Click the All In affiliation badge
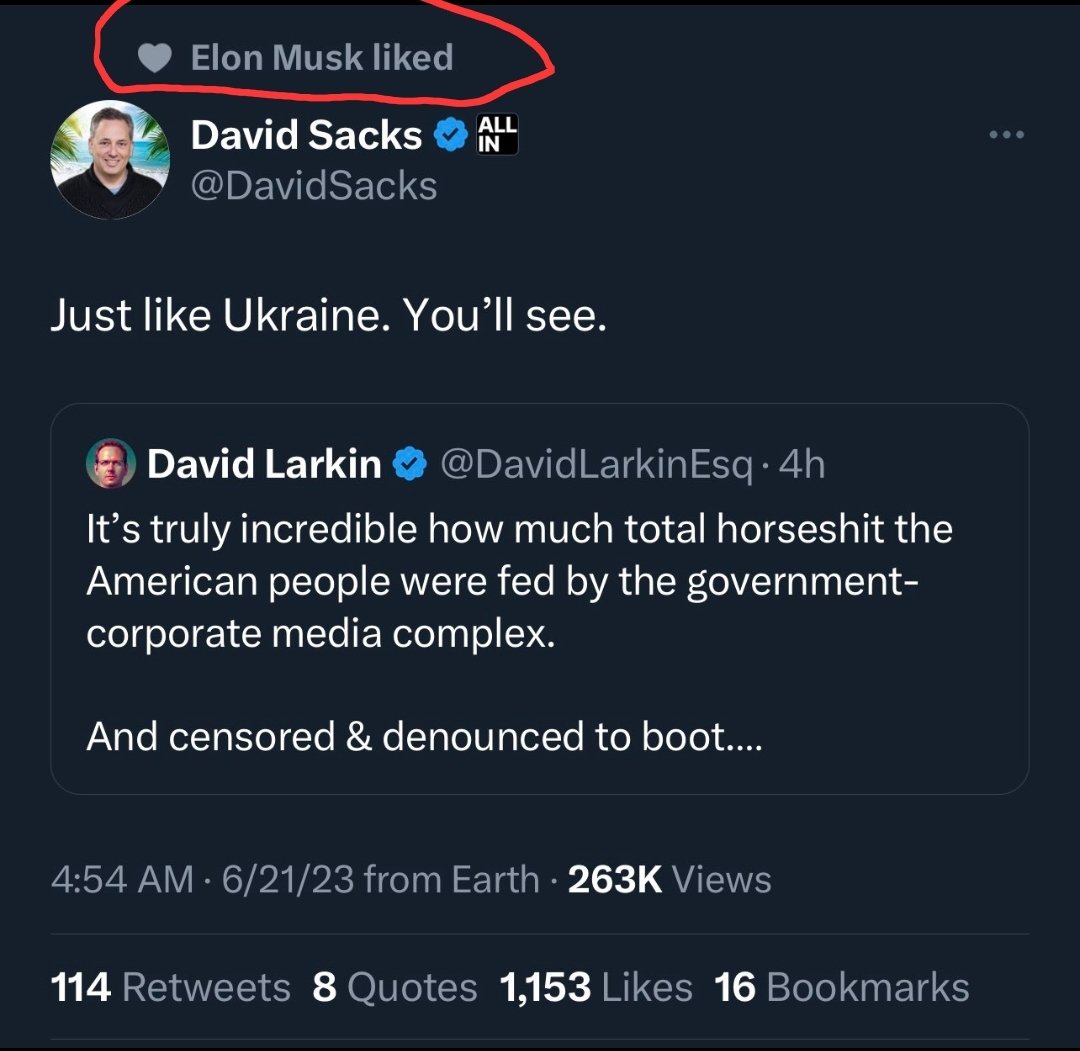The width and height of the screenshot is (1080, 1051). [x=498, y=134]
